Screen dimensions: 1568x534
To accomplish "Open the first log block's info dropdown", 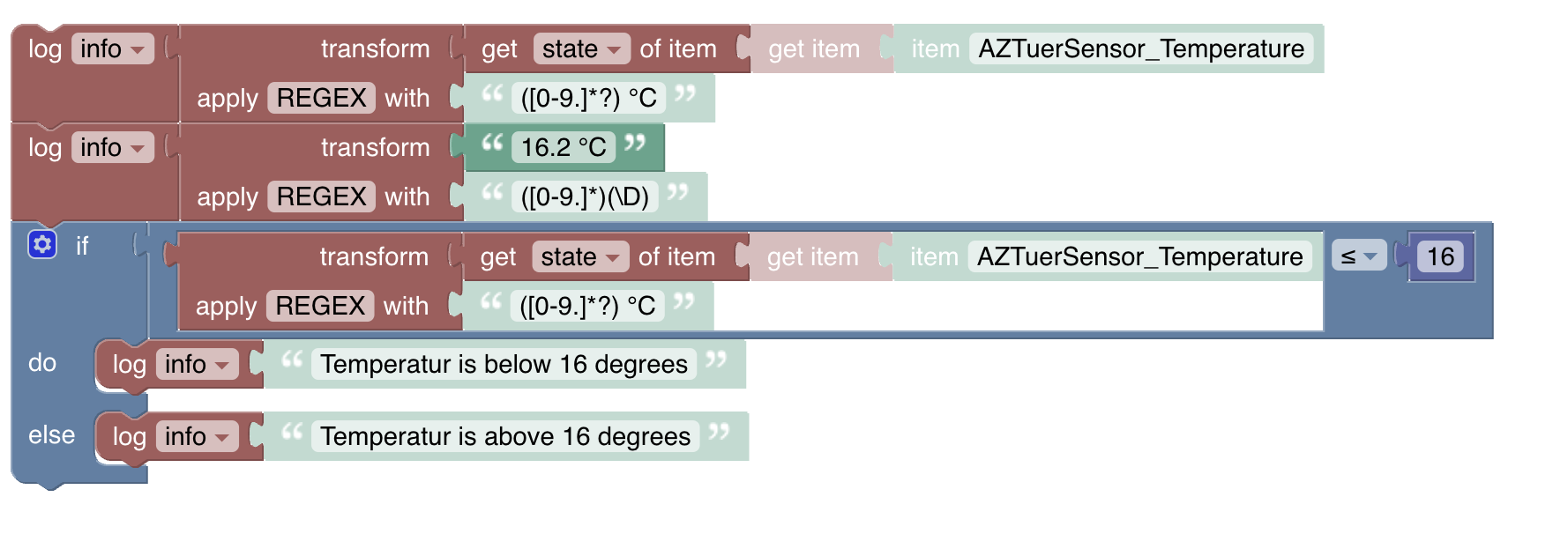I will pos(112,49).
